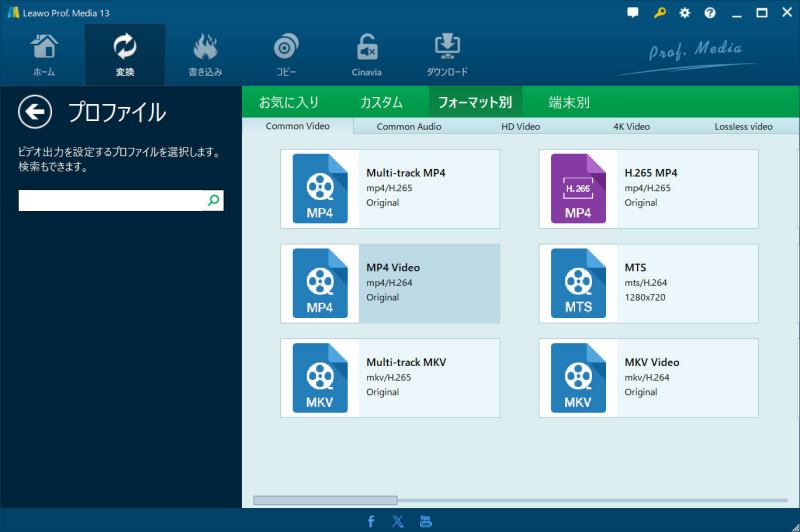Select the 4K Video sub-tab
Screen dimensions: 800x532
(x=631, y=127)
